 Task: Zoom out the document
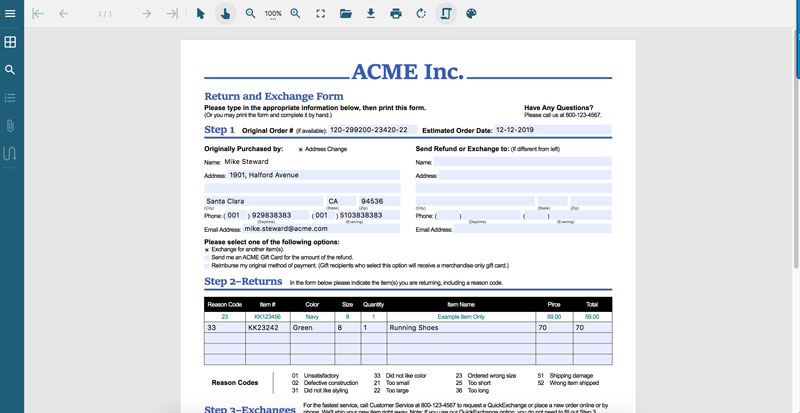[x=250, y=14]
